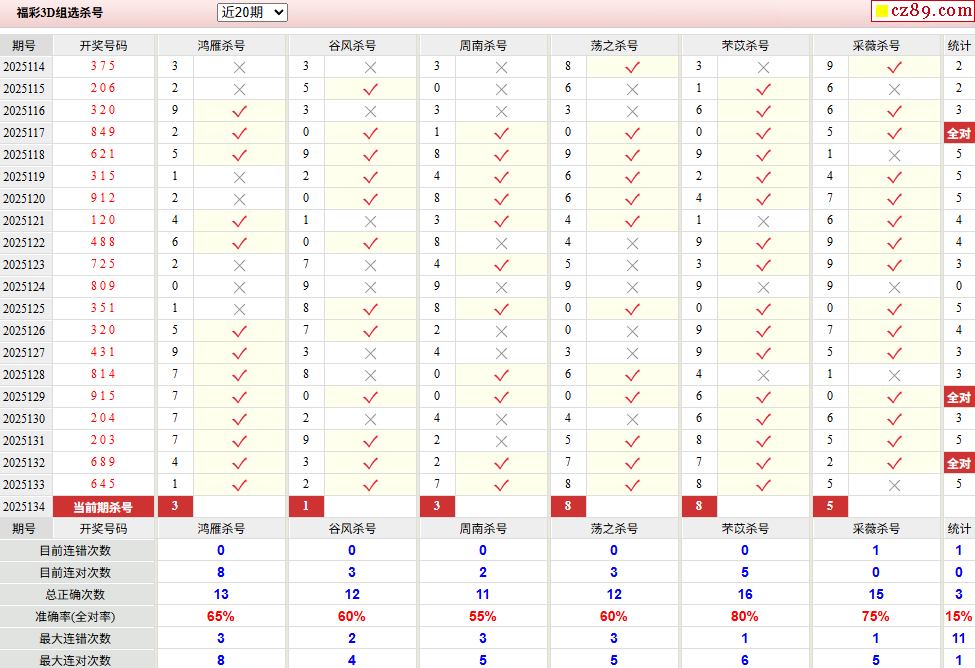Click the 福彩3D组选杀号 title

click(x=60, y=12)
